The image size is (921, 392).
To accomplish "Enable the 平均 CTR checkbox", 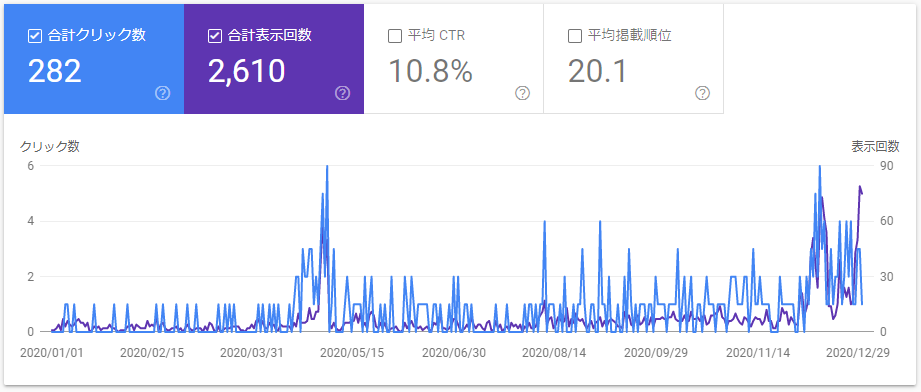I will tap(395, 36).
